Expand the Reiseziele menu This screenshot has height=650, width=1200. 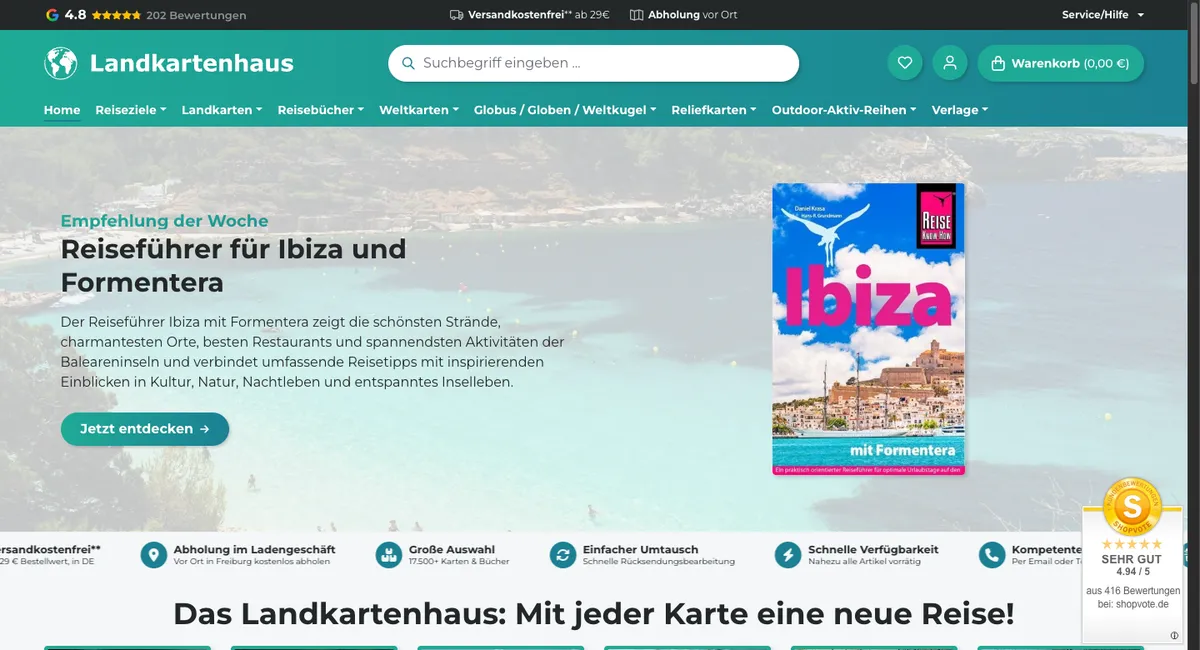coord(131,110)
